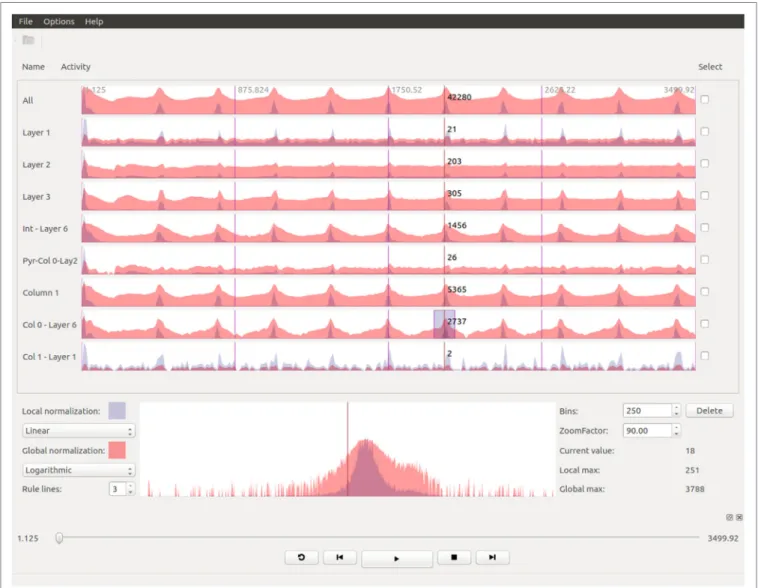This screenshot has height=588, width=758.
Task: Tick the Layer 1 select checkbox
Action: coord(705,132)
